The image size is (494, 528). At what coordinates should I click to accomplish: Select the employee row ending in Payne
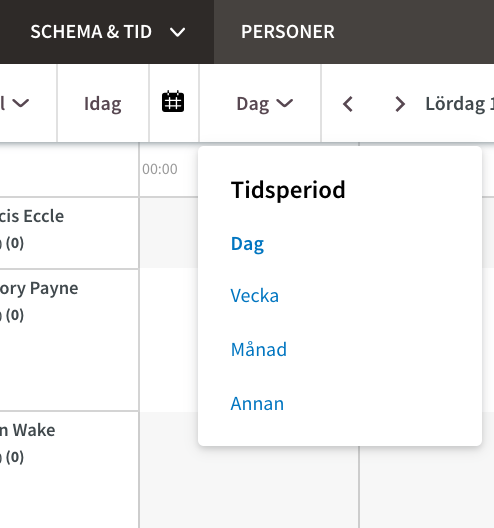tap(69, 340)
